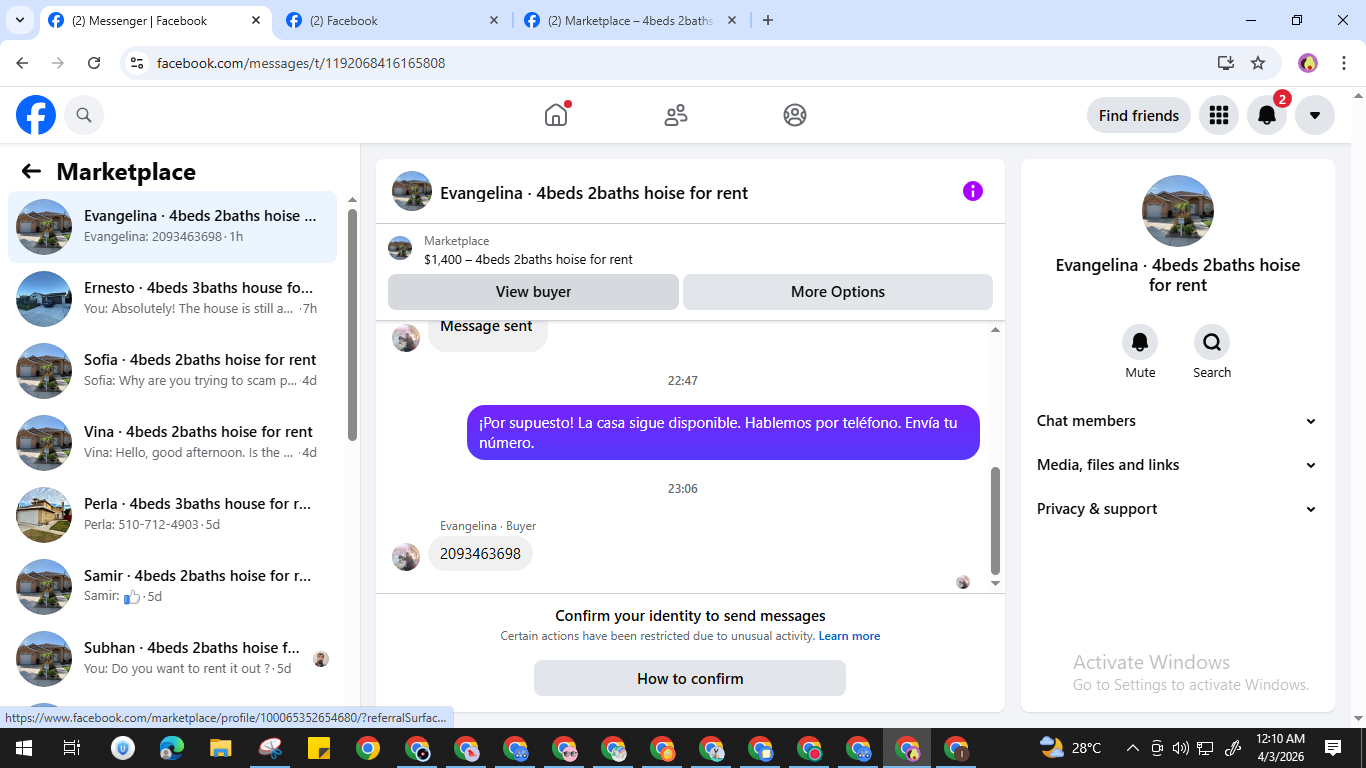The height and width of the screenshot is (768, 1366).
Task: Open the account dropdown arrow
Action: [x=1315, y=115]
